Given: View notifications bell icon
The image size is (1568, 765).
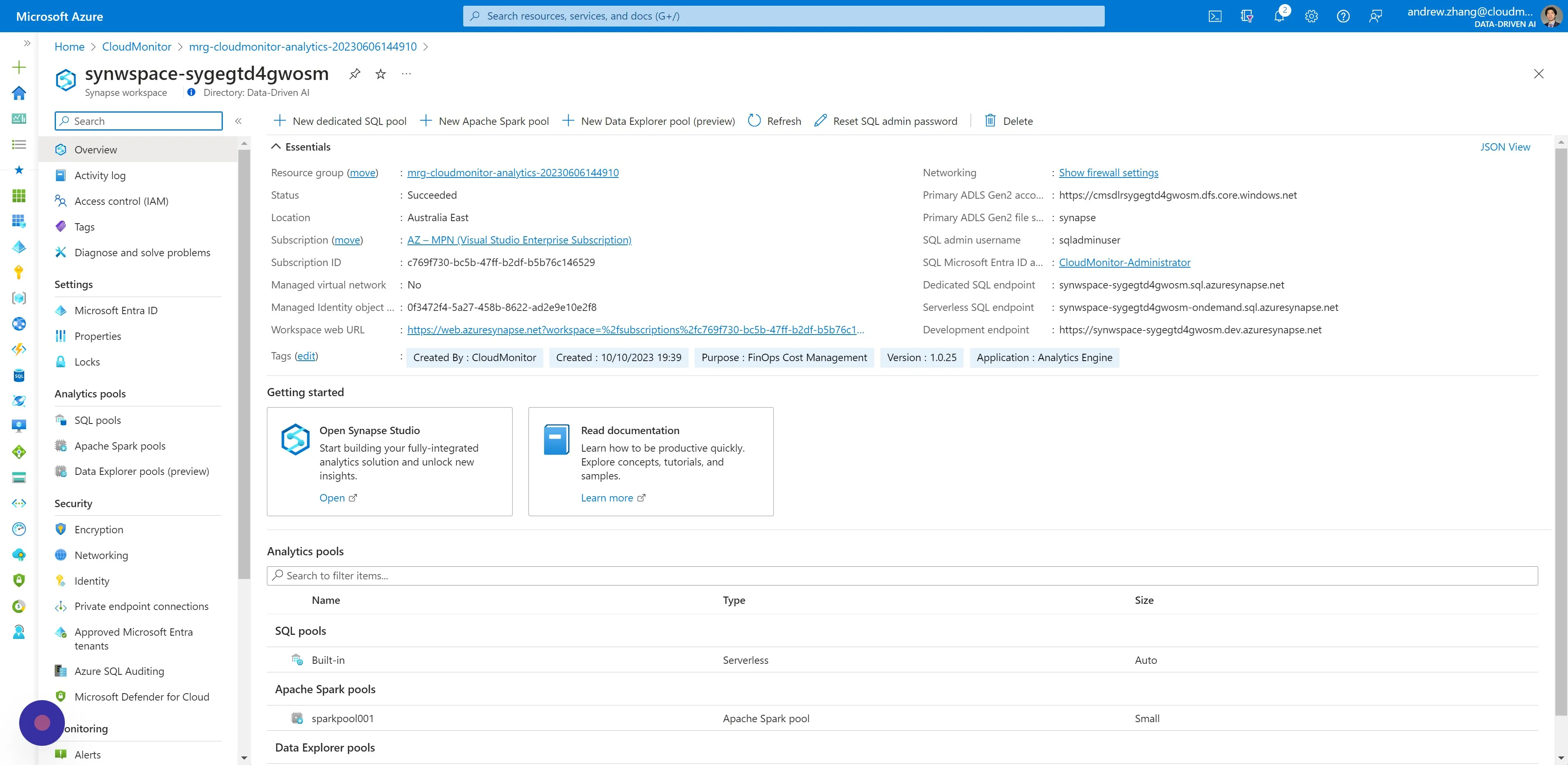Looking at the screenshot, I should coord(1279,16).
